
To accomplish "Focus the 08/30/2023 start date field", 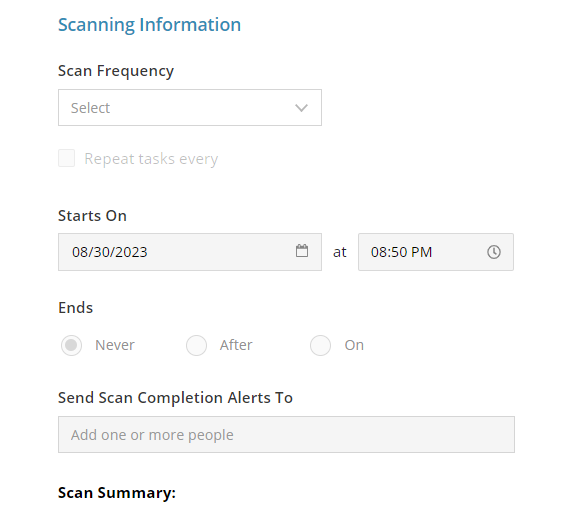I will tap(190, 252).
